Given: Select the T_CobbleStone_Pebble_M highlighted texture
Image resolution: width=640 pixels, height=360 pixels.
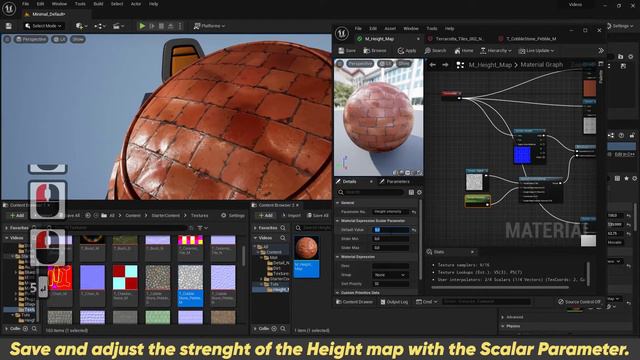Looking at the screenshot, I should tap(190, 286).
